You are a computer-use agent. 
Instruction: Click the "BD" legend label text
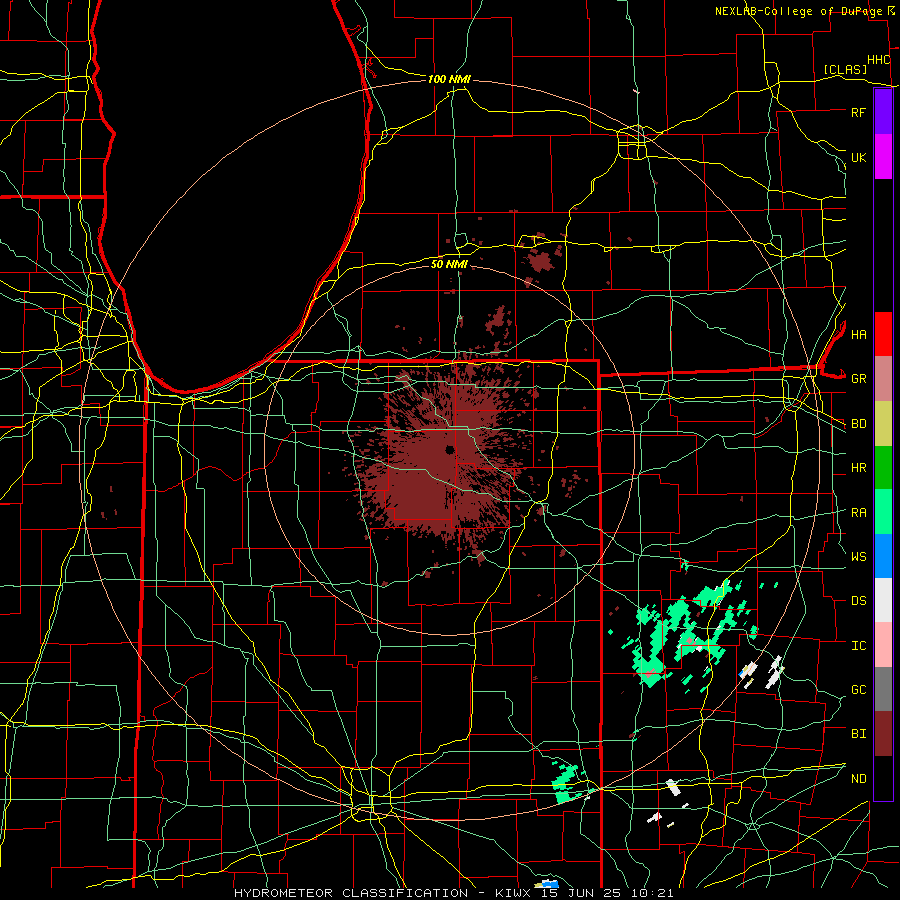(x=858, y=424)
